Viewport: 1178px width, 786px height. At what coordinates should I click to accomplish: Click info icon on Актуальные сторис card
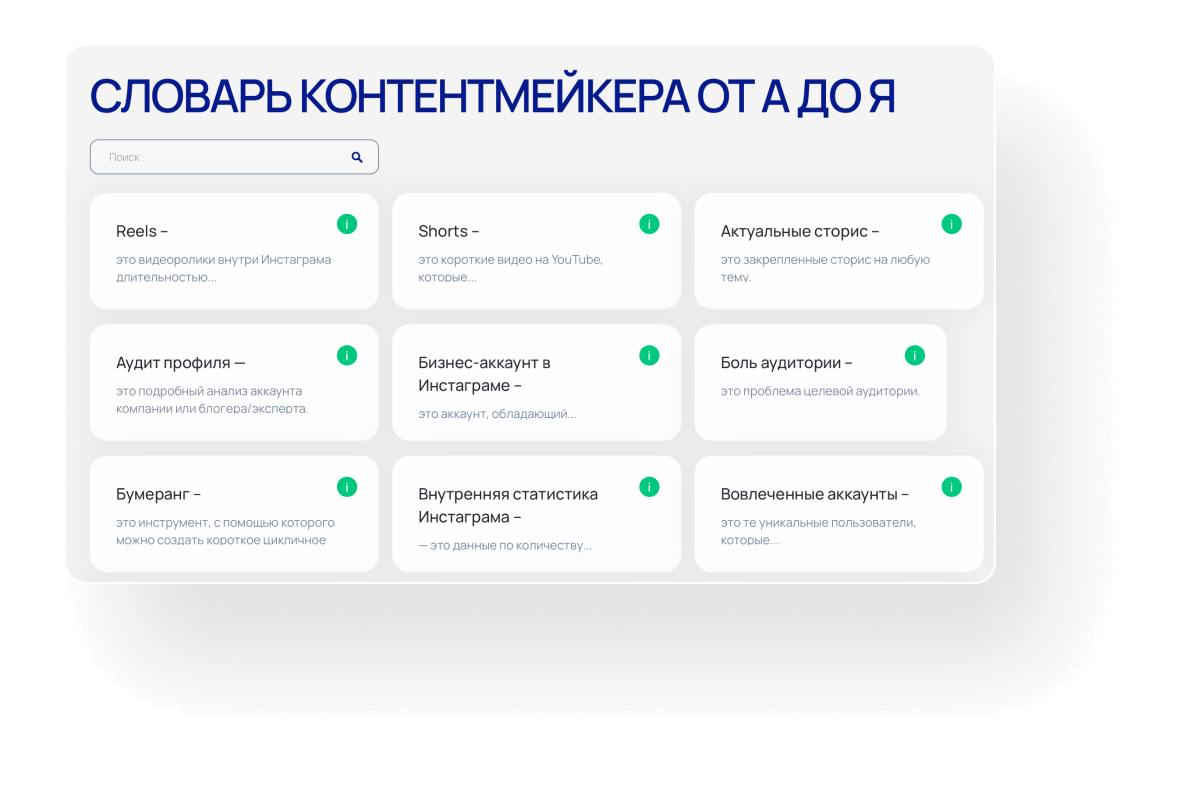tap(951, 224)
